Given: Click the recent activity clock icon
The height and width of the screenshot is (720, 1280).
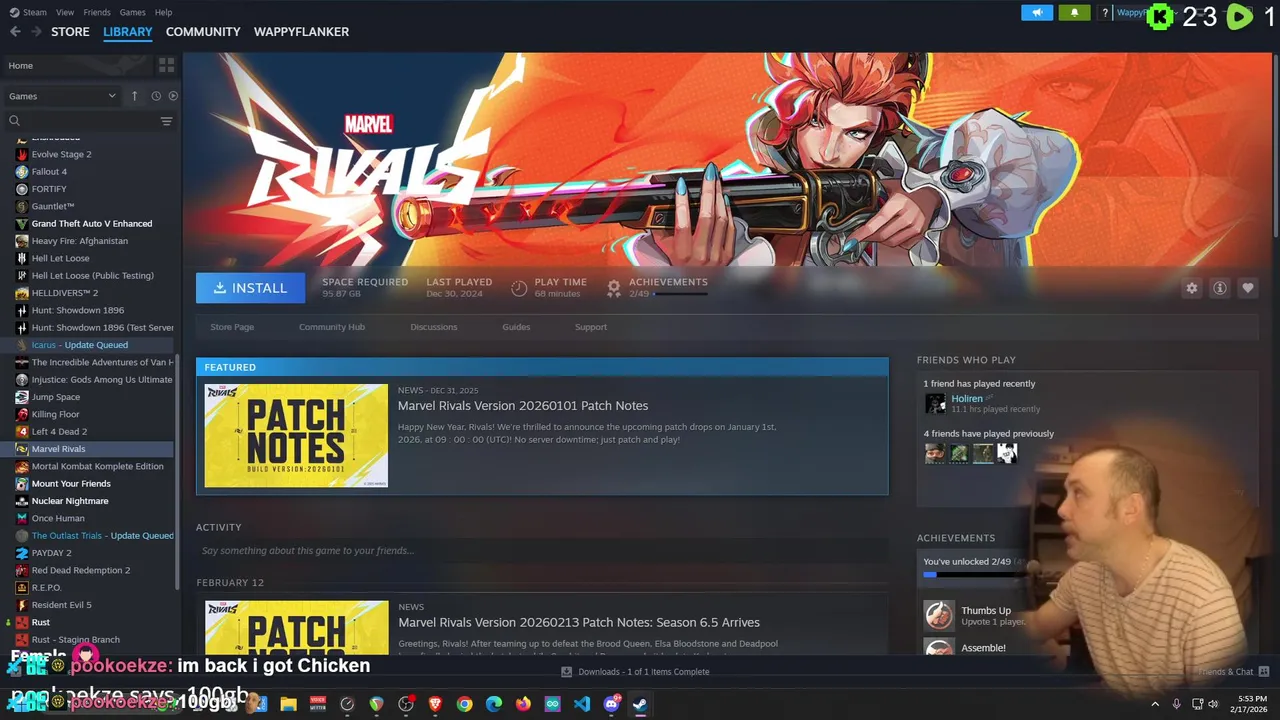Looking at the screenshot, I should coord(156,96).
